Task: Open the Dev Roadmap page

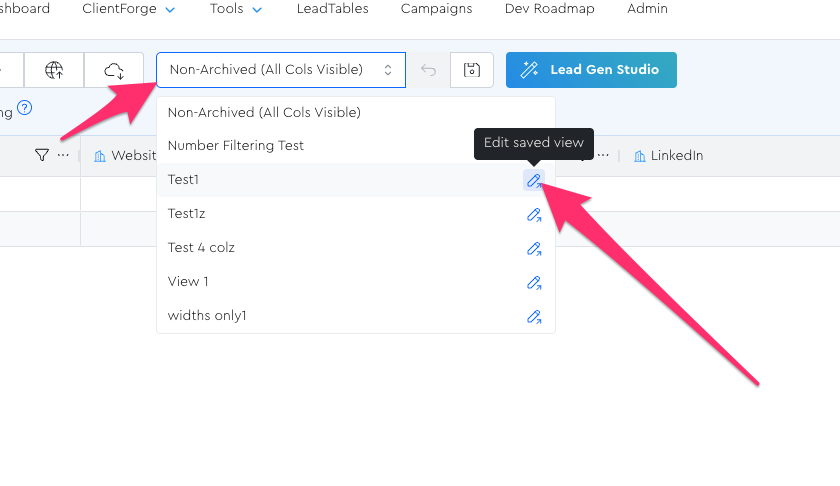Action: [549, 9]
